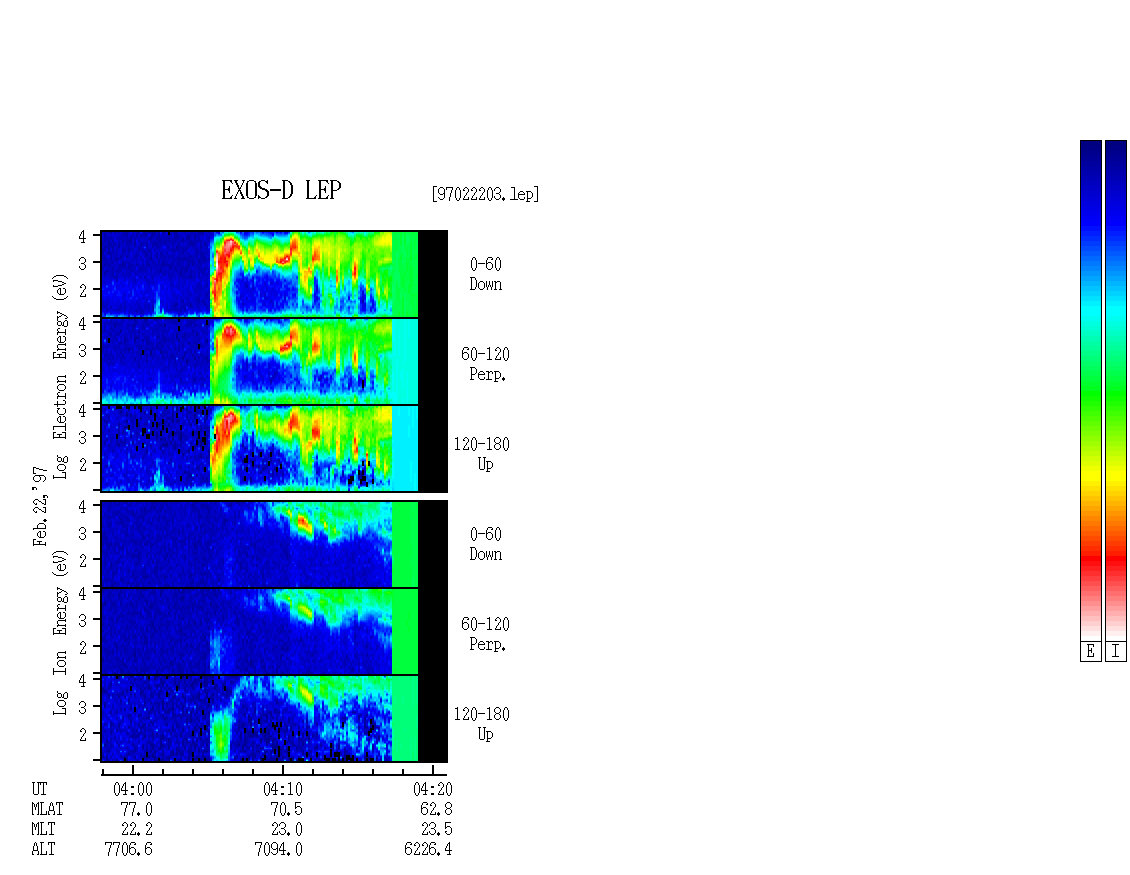This screenshot has width=1130, height=875.
Task: Click the MLT row label
Action: [x=43, y=830]
